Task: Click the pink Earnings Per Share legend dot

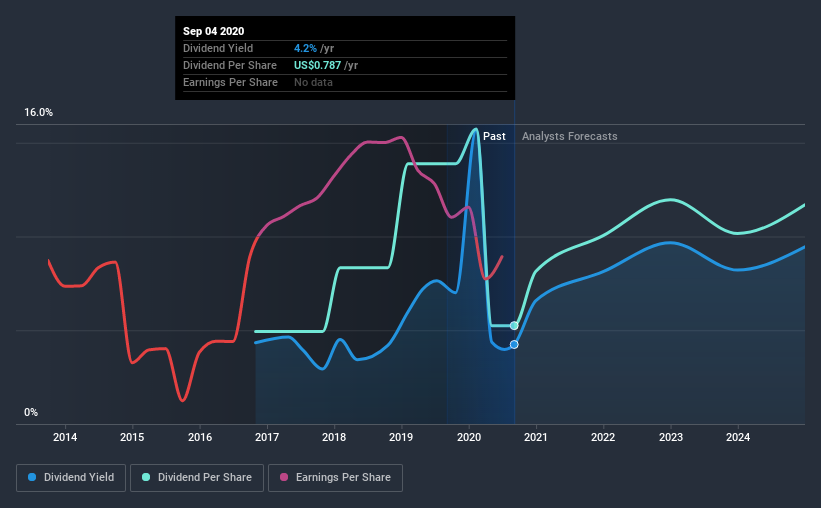Action: click(284, 477)
